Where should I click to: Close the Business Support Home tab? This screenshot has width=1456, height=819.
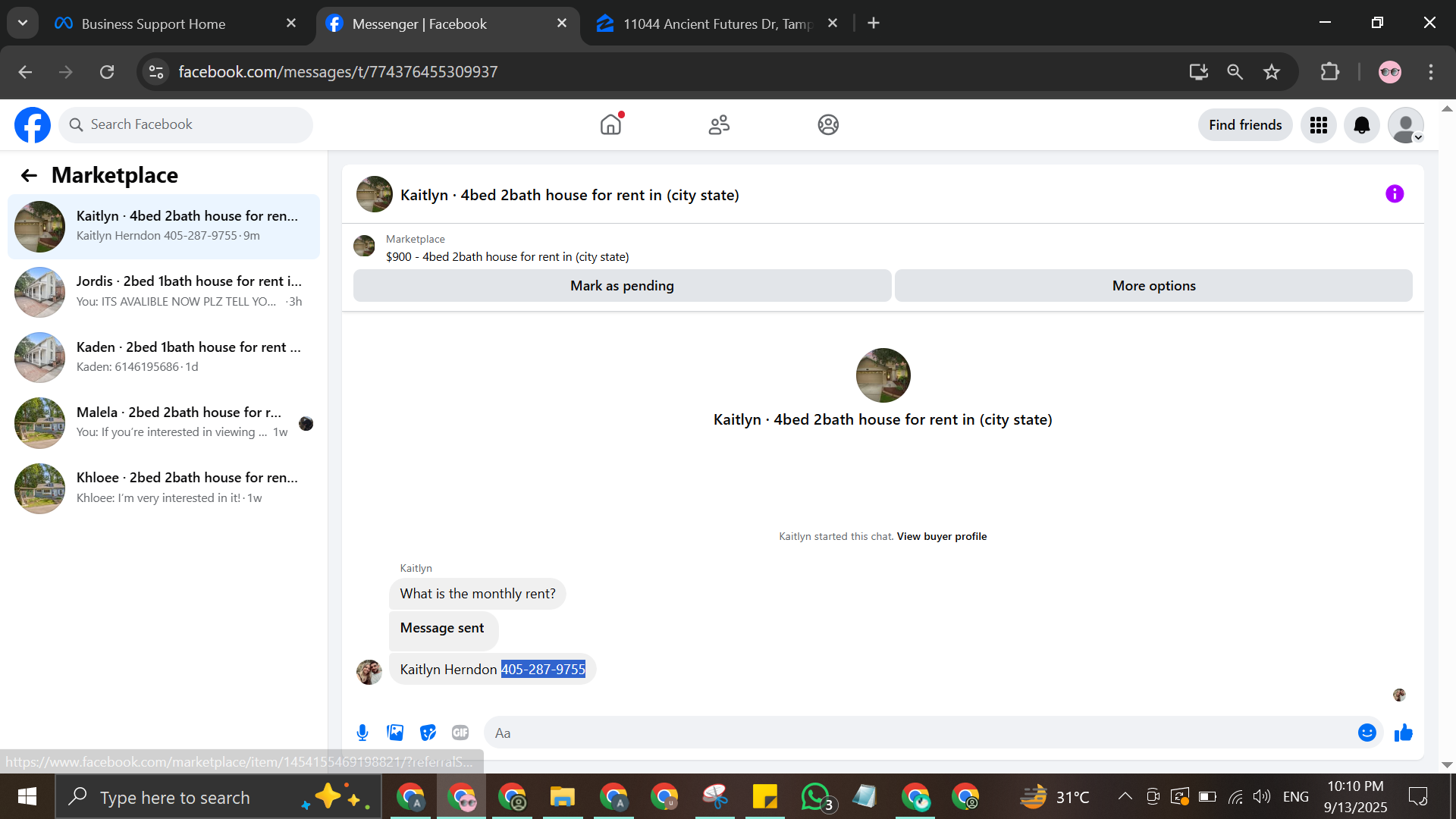coord(291,24)
